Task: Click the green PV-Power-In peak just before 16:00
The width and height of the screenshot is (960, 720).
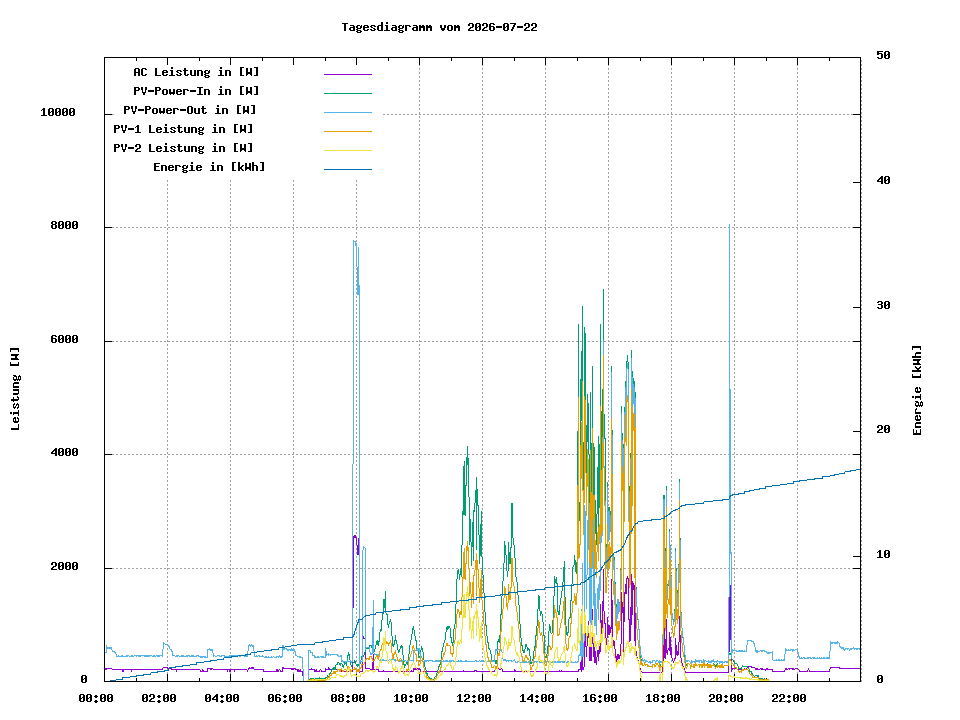Action: click(603, 291)
